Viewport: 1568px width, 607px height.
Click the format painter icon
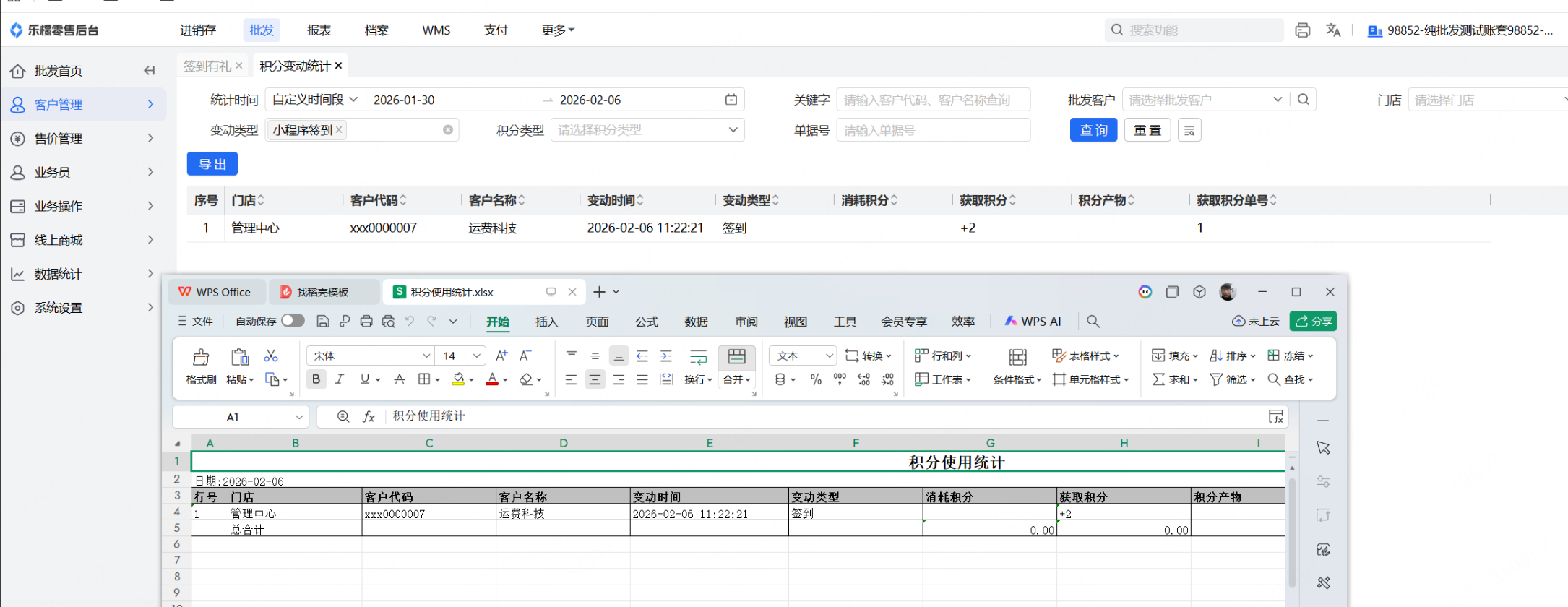tap(201, 358)
